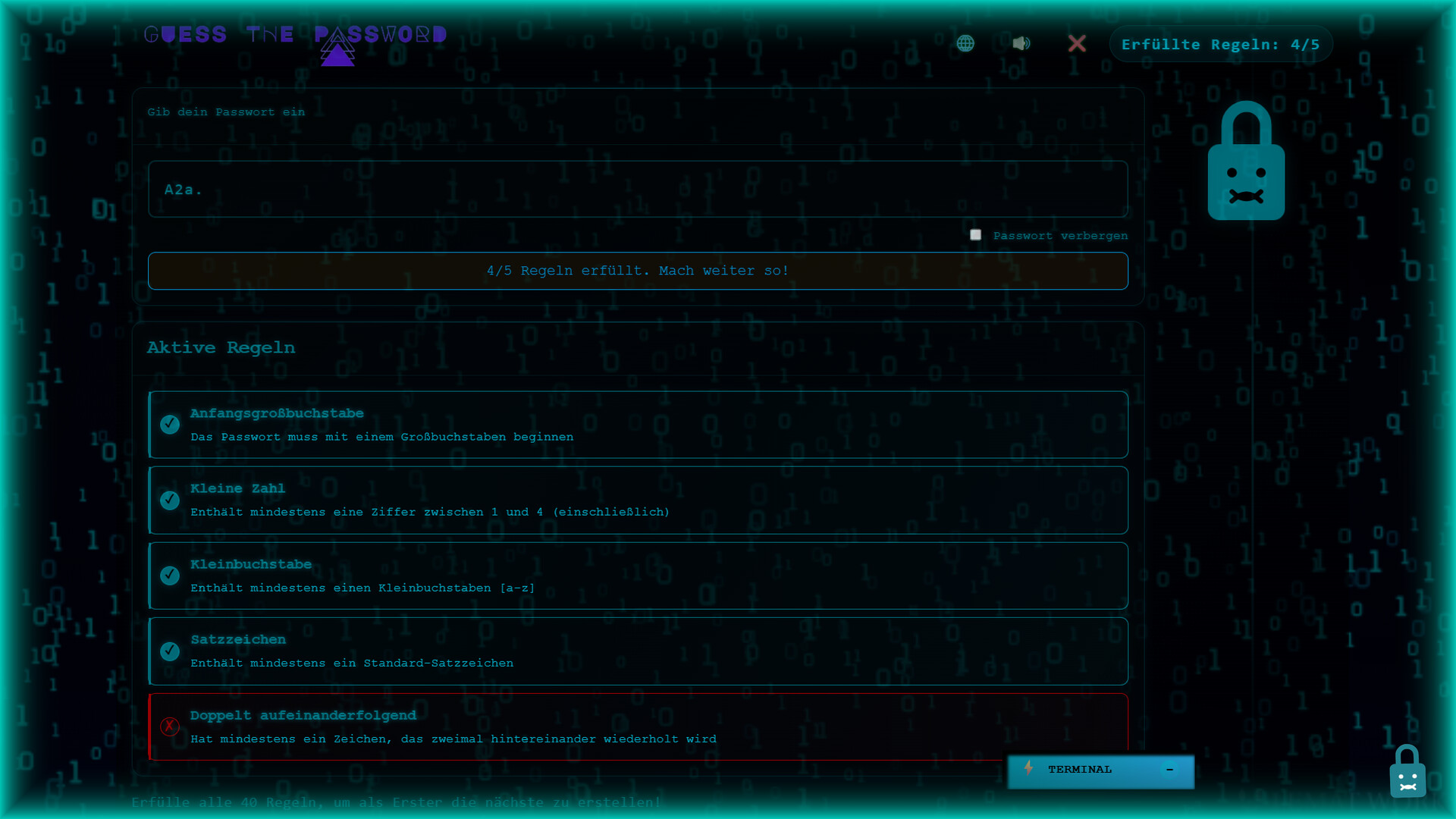Click the purple triangle logo

pos(337,52)
